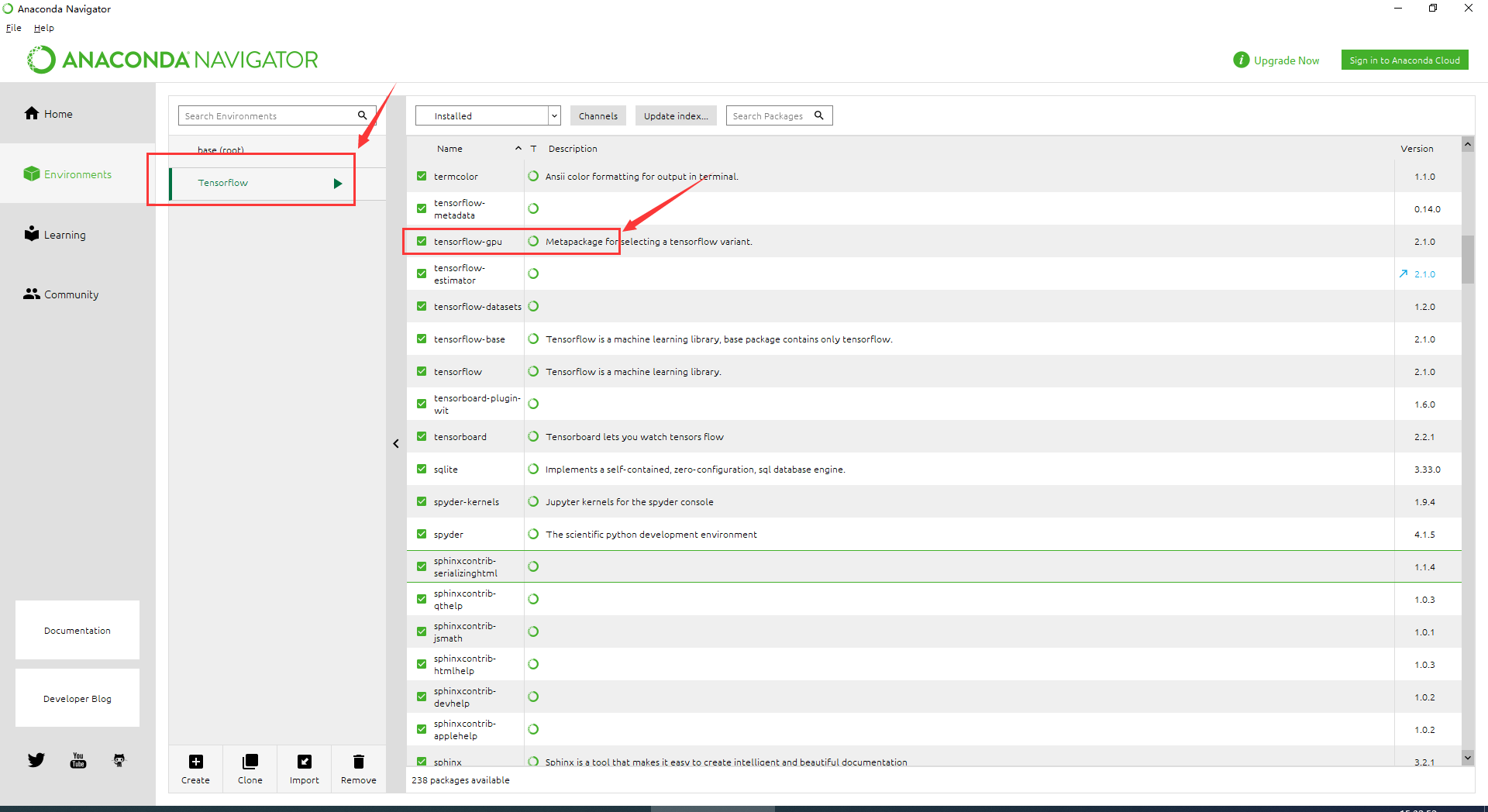Click the spyder package type circle icon

(533, 534)
